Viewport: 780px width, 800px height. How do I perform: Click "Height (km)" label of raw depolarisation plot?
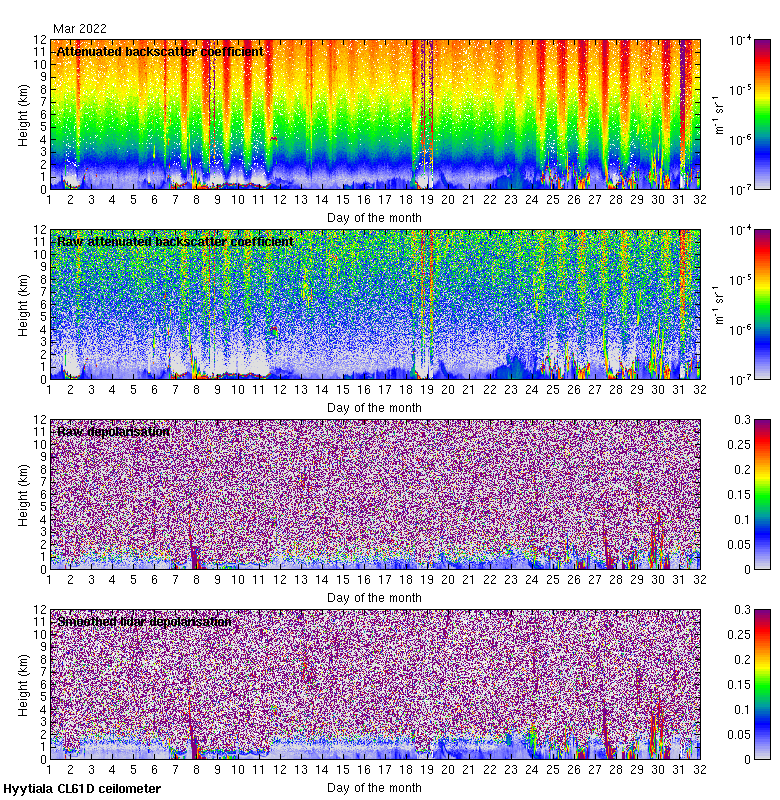pos(23,495)
